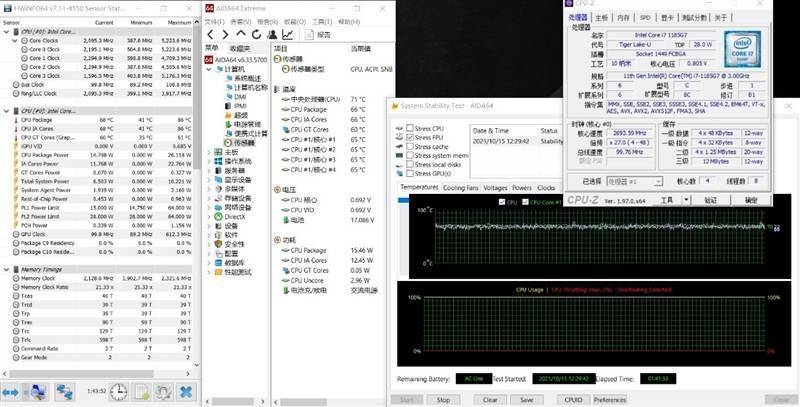Image resolution: width=800 pixels, height=407 pixels.
Task: Click Stop in System Stability Test
Action: pyautogui.click(x=443, y=399)
